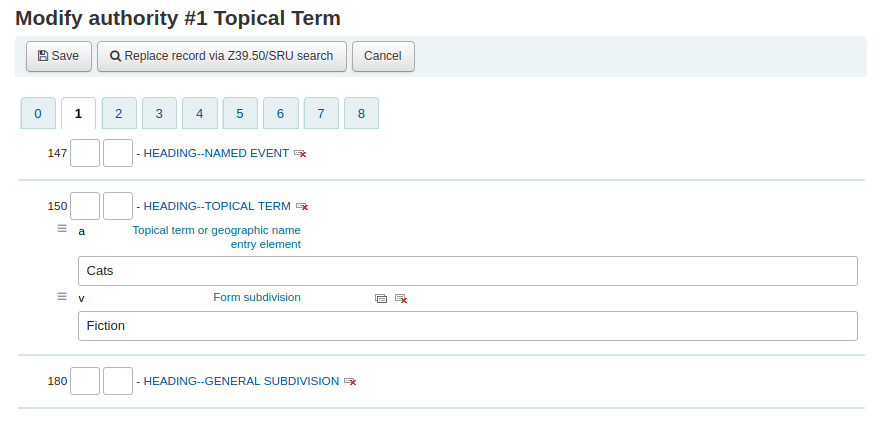Viewport: 882px width, 424px height.
Task: Select tab 8
Action: pos(361,114)
